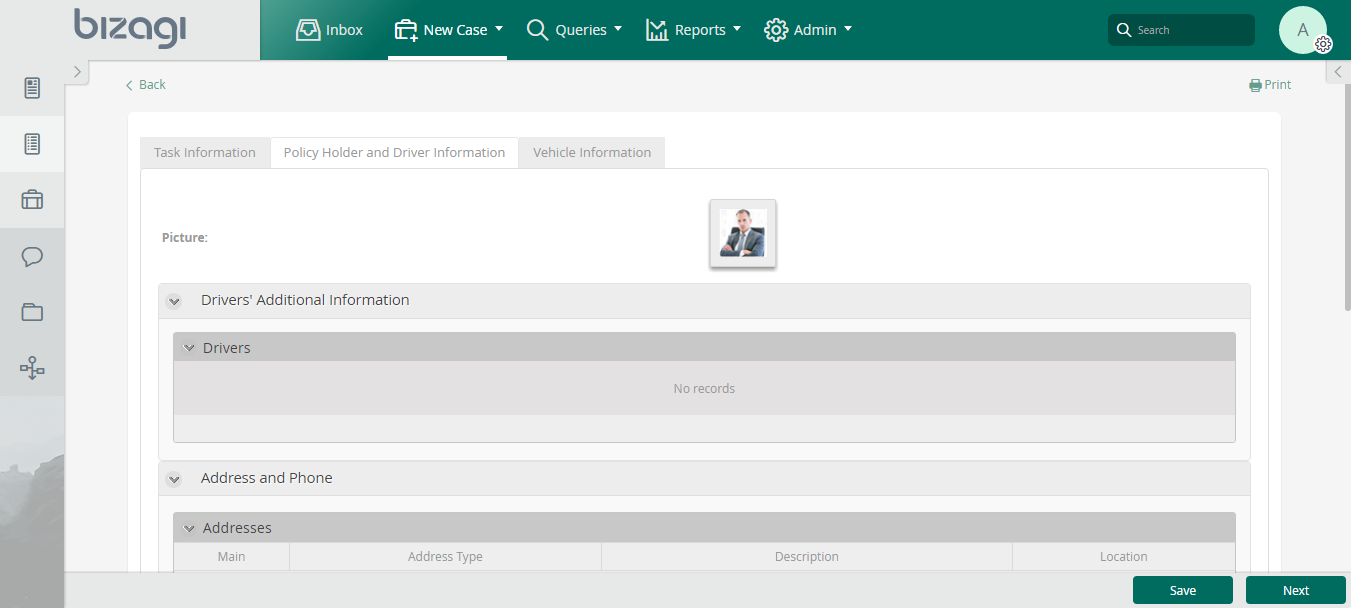Open the Reports menu

[x=693, y=30]
